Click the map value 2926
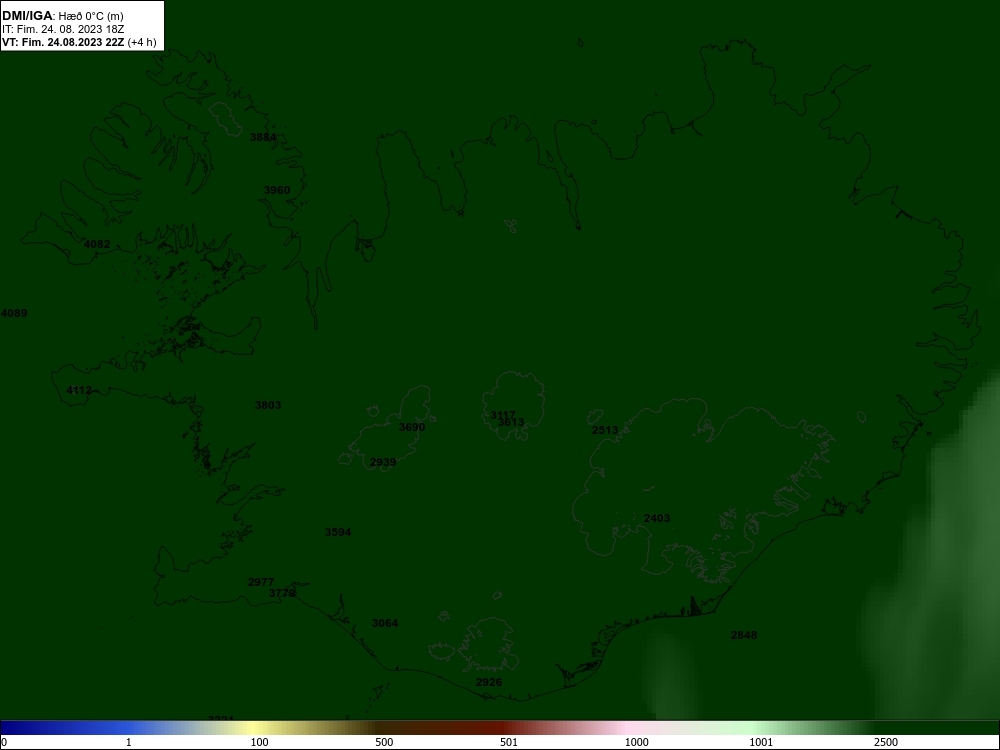This screenshot has width=1000, height=750. [x=489, y=682]
